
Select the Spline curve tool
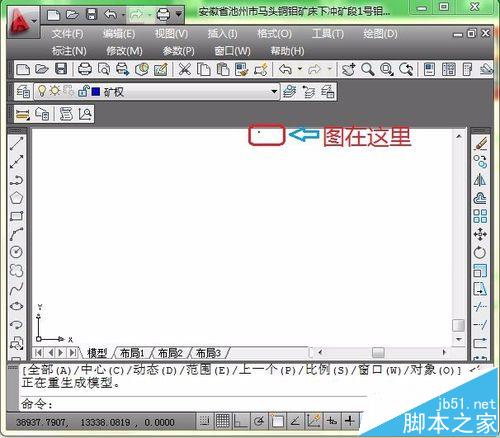click(17, 289)
